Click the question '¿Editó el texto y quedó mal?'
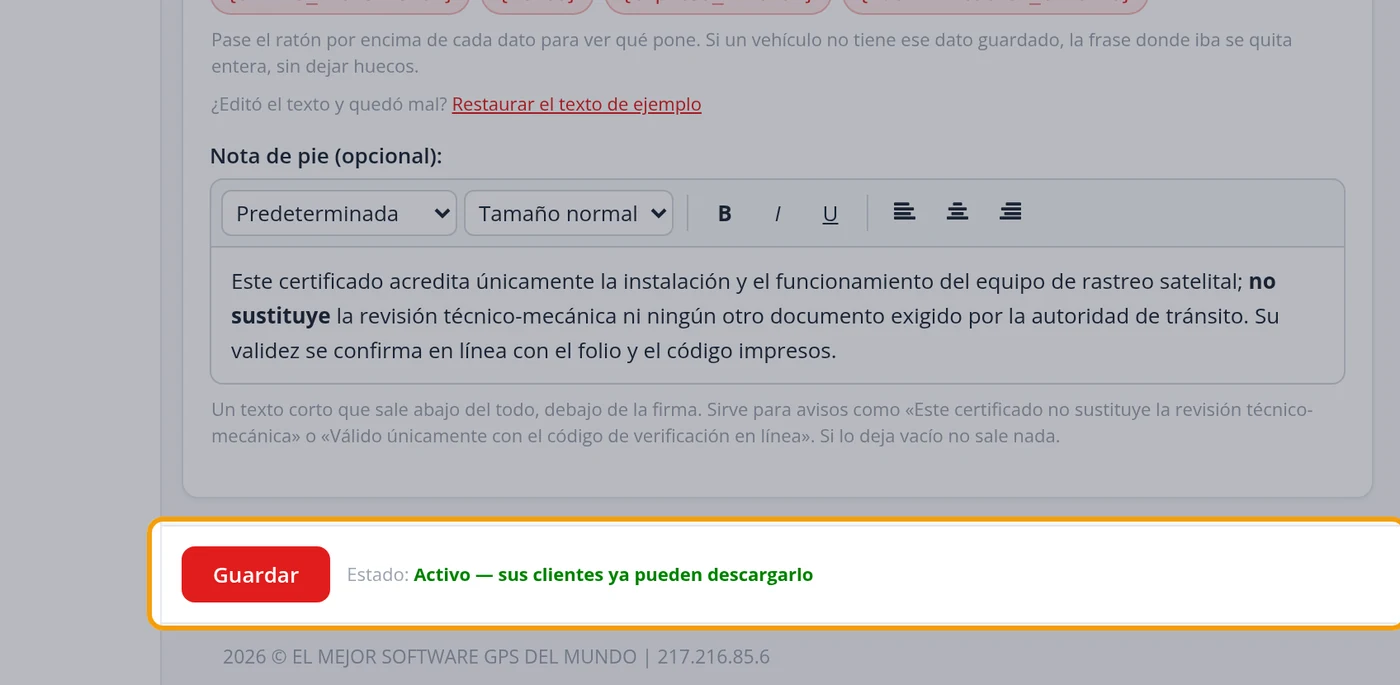This screenshot has height=685, width=1400. 329,104
